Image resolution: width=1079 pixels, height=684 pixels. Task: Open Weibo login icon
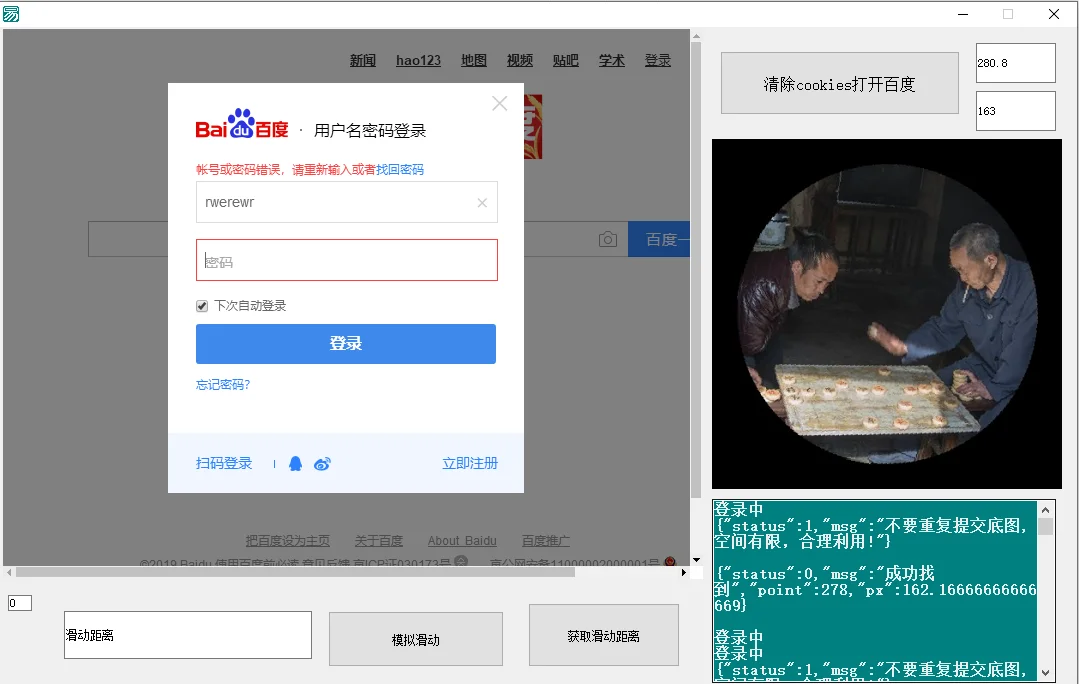322,464
